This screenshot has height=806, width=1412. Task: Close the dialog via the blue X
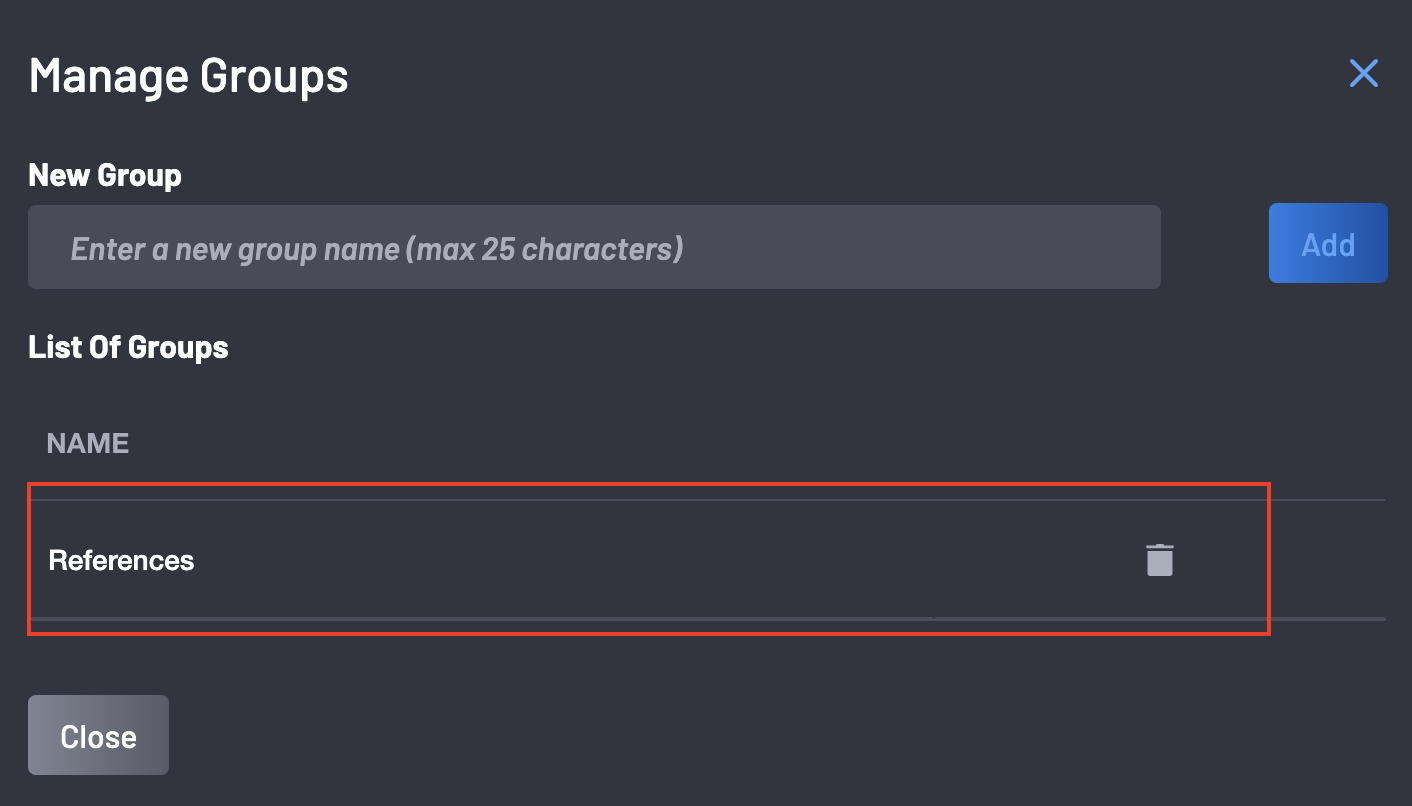tap(1363, 73)
